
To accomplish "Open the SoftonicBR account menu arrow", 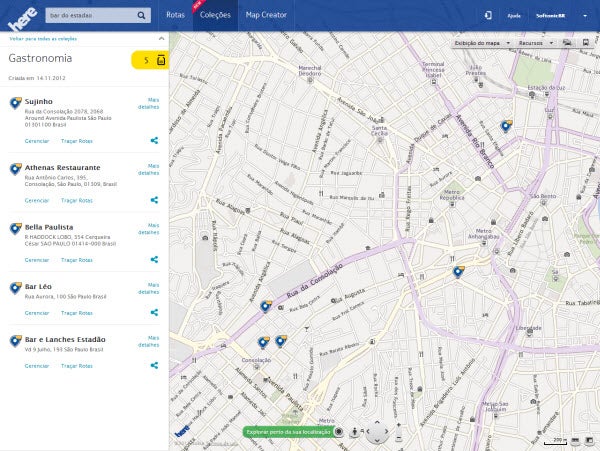I will pos(584,16).
